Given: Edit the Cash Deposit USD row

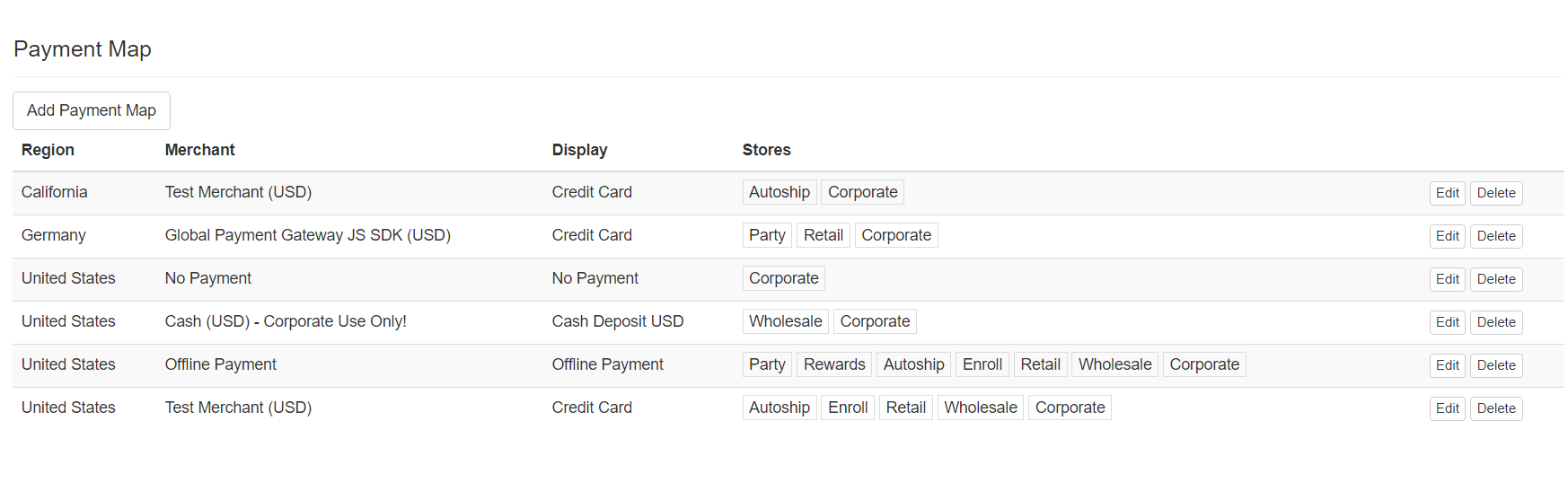Looking at the screenshot, I should [x=1447, y=322].
